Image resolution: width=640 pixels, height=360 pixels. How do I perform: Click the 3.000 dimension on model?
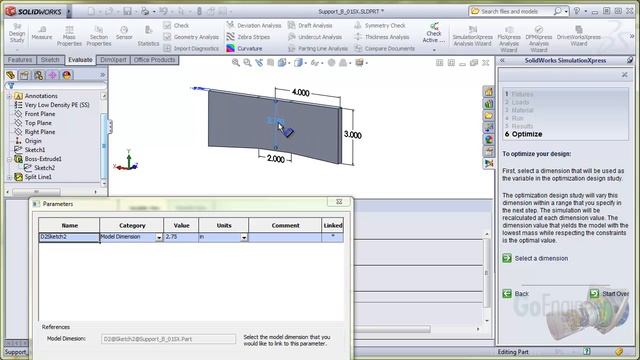(352, 135)
